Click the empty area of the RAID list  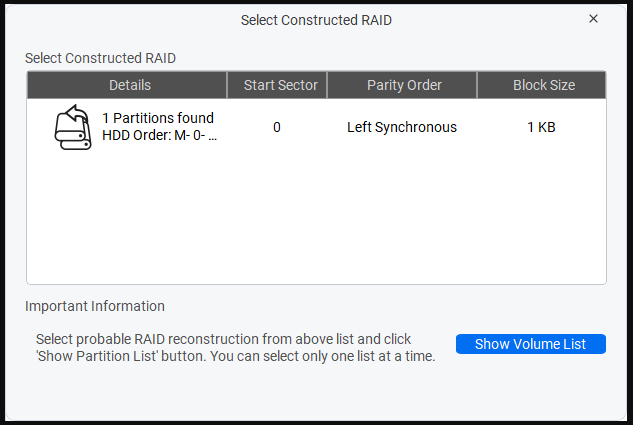(316, 220)
